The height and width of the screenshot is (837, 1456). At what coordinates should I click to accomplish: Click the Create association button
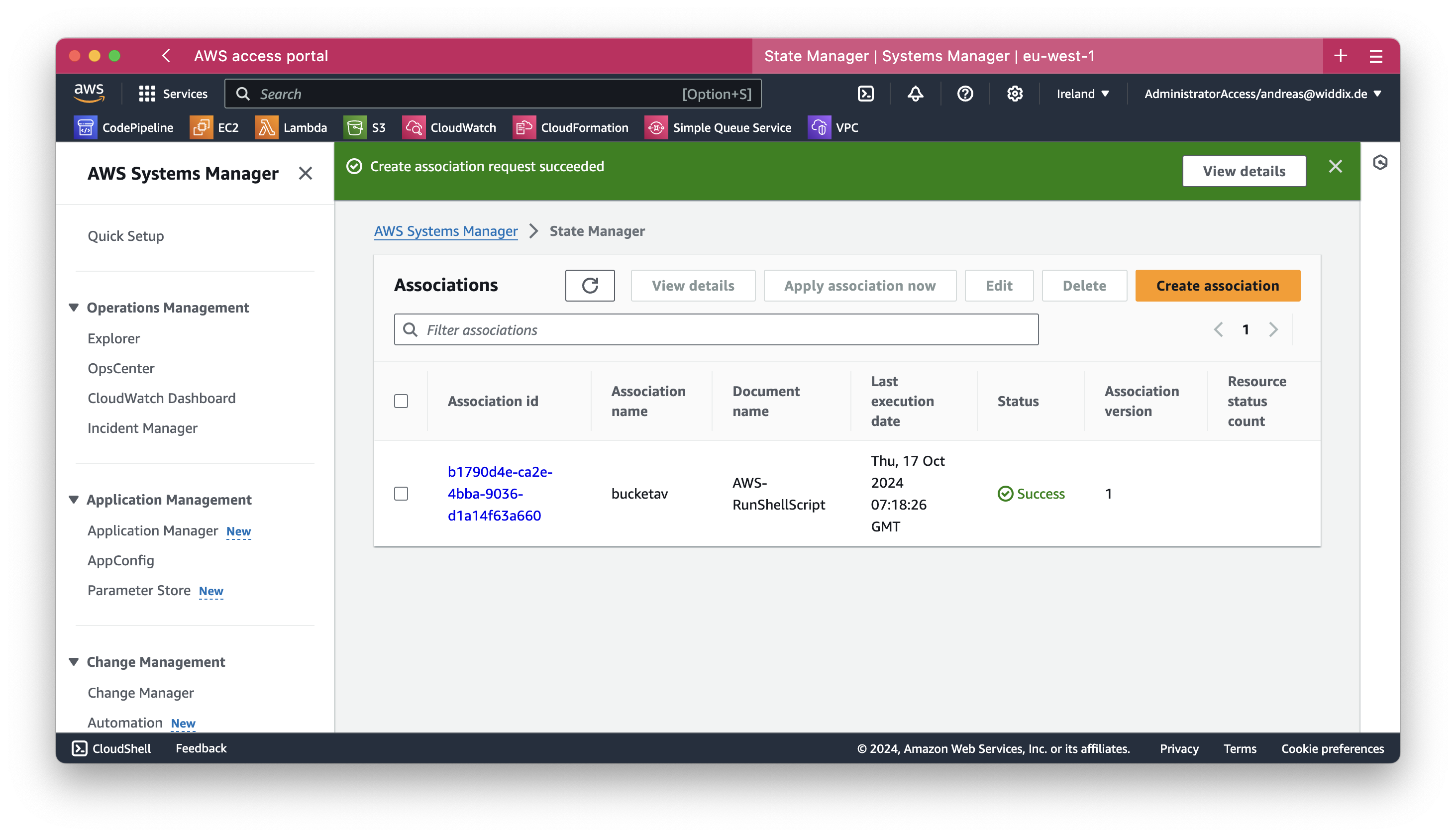1218,286
